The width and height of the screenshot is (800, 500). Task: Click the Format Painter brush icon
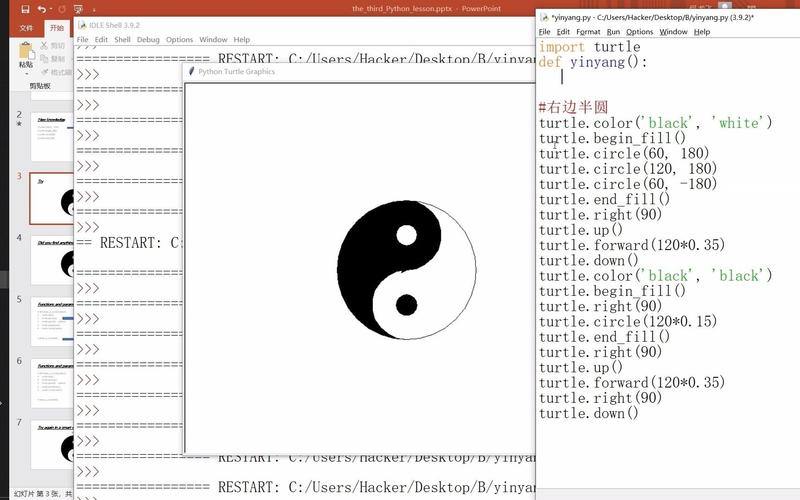[44, 72]
